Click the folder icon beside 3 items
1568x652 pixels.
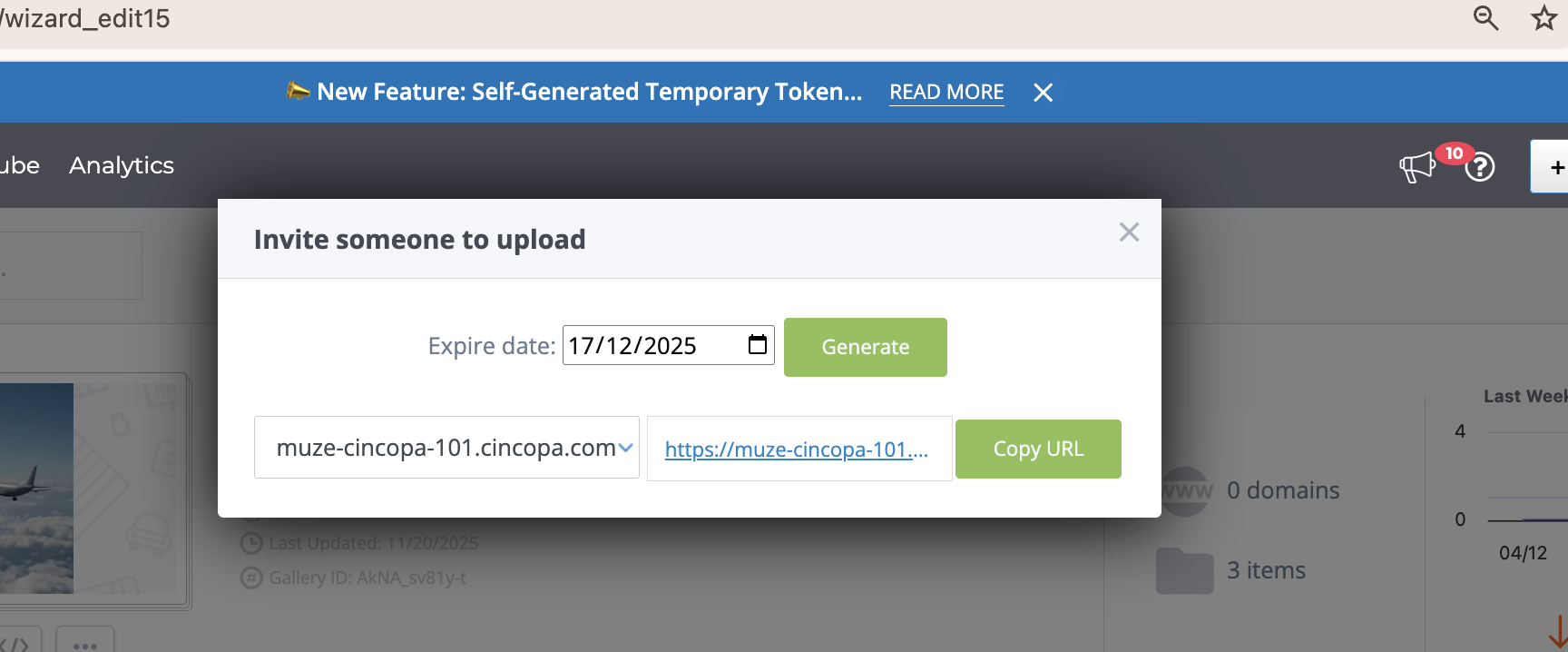1184,571
